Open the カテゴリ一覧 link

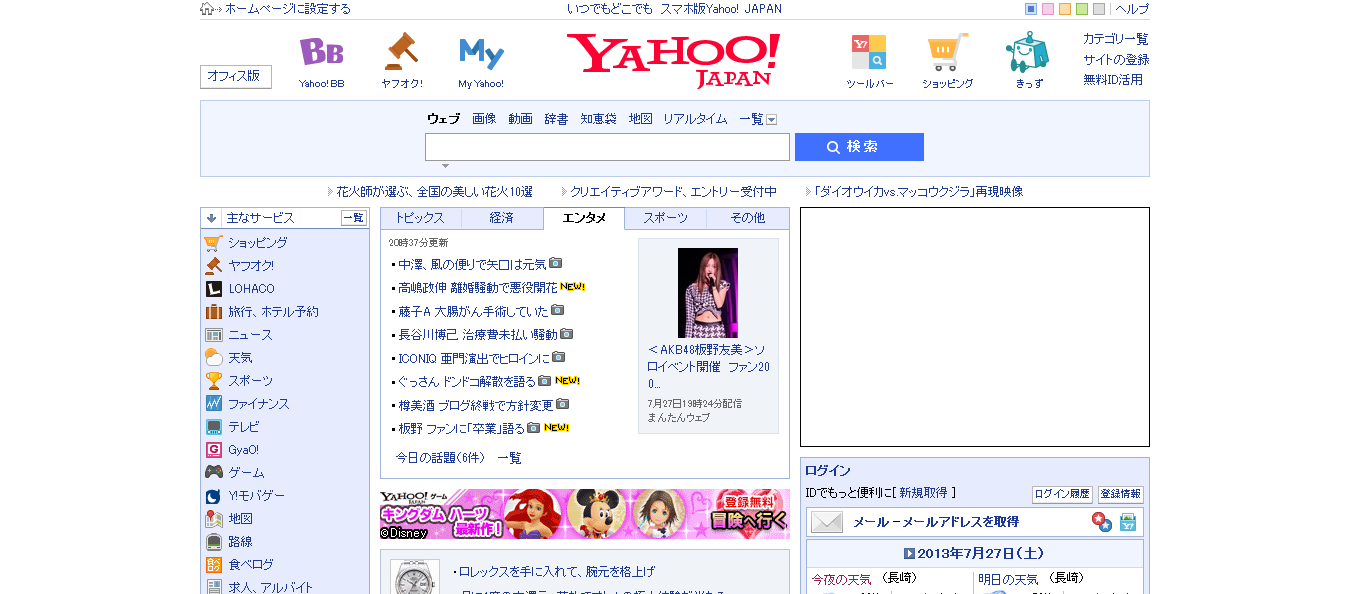tap(1116, 39)
